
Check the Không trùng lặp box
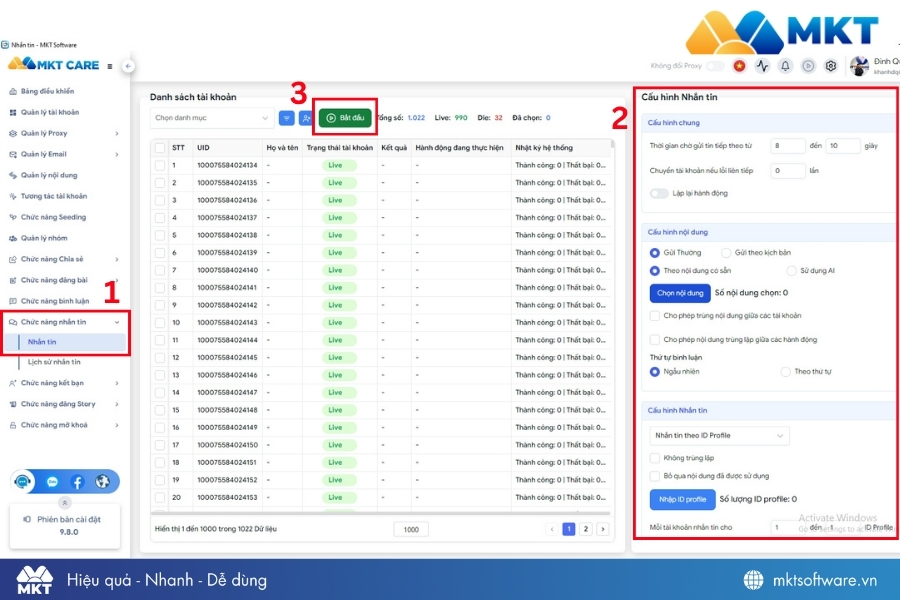coord(654,458)
